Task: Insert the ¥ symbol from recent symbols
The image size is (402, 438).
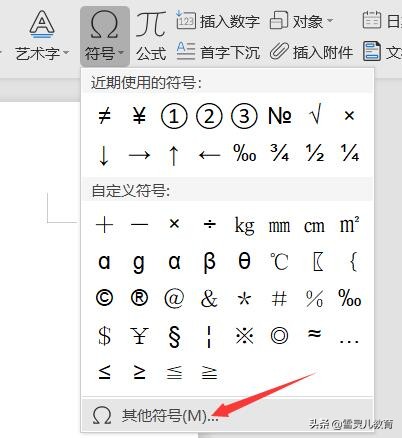Action: pyautogui.click(x=139, y=116)
